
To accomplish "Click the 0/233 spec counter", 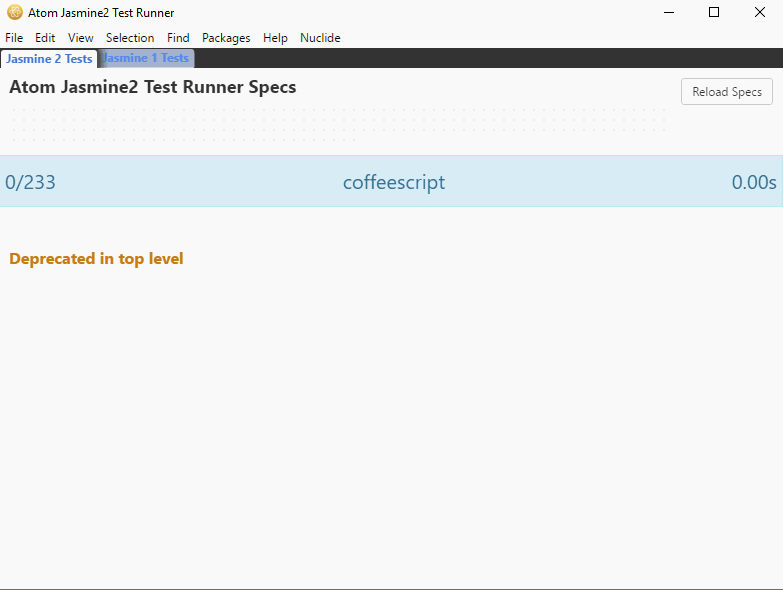I will coord(30,182).
